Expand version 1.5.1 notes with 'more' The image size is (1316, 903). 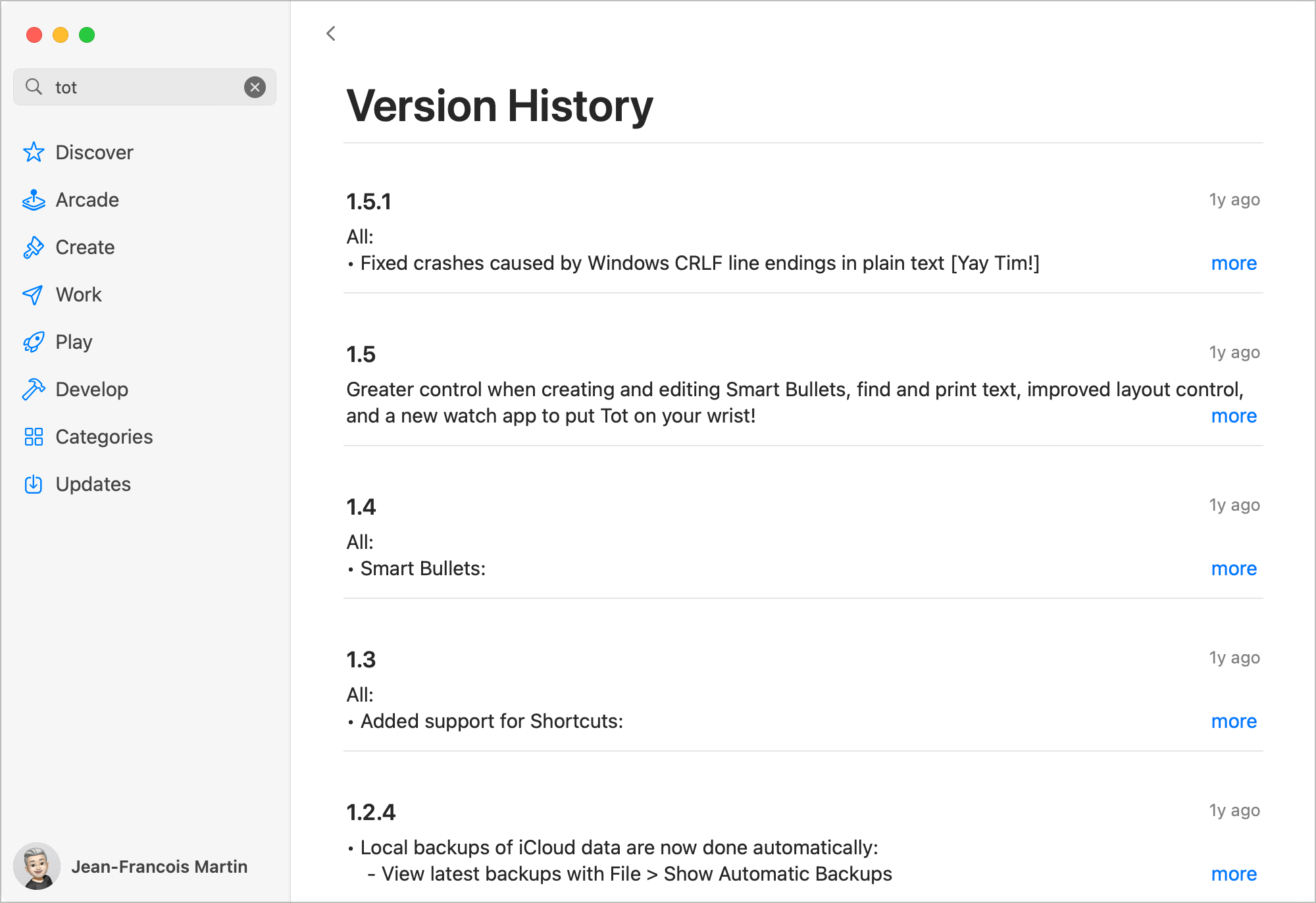point(1233,263)
